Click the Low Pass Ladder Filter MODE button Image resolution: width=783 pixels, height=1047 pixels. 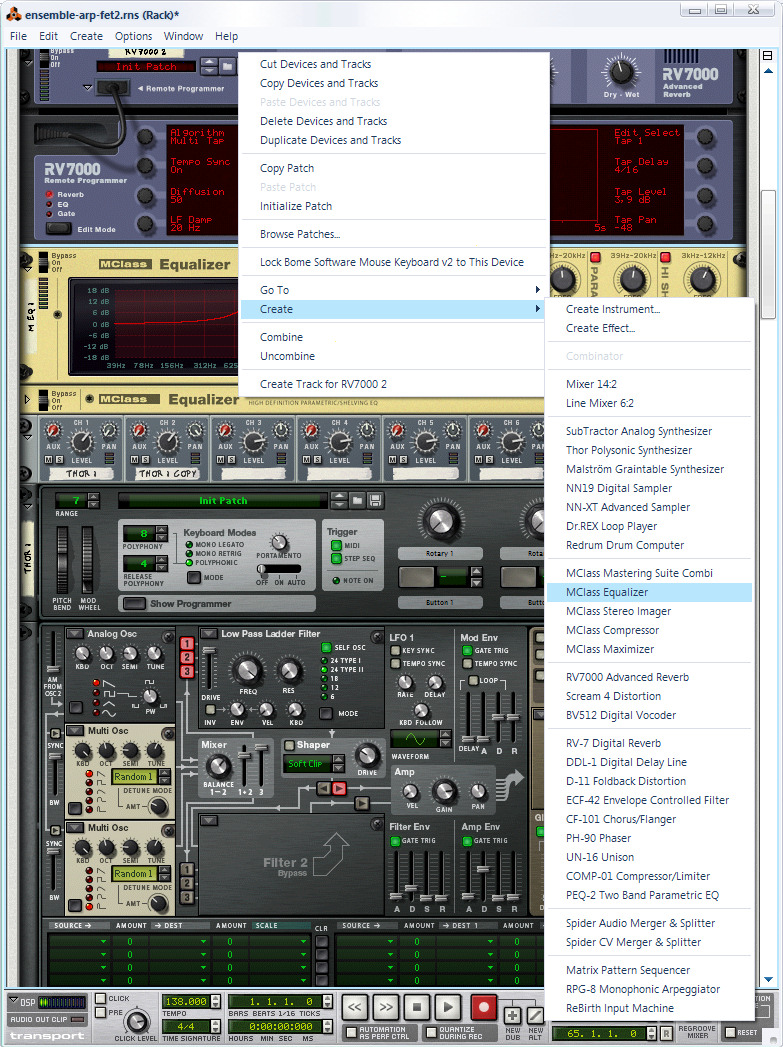point(326,713)
